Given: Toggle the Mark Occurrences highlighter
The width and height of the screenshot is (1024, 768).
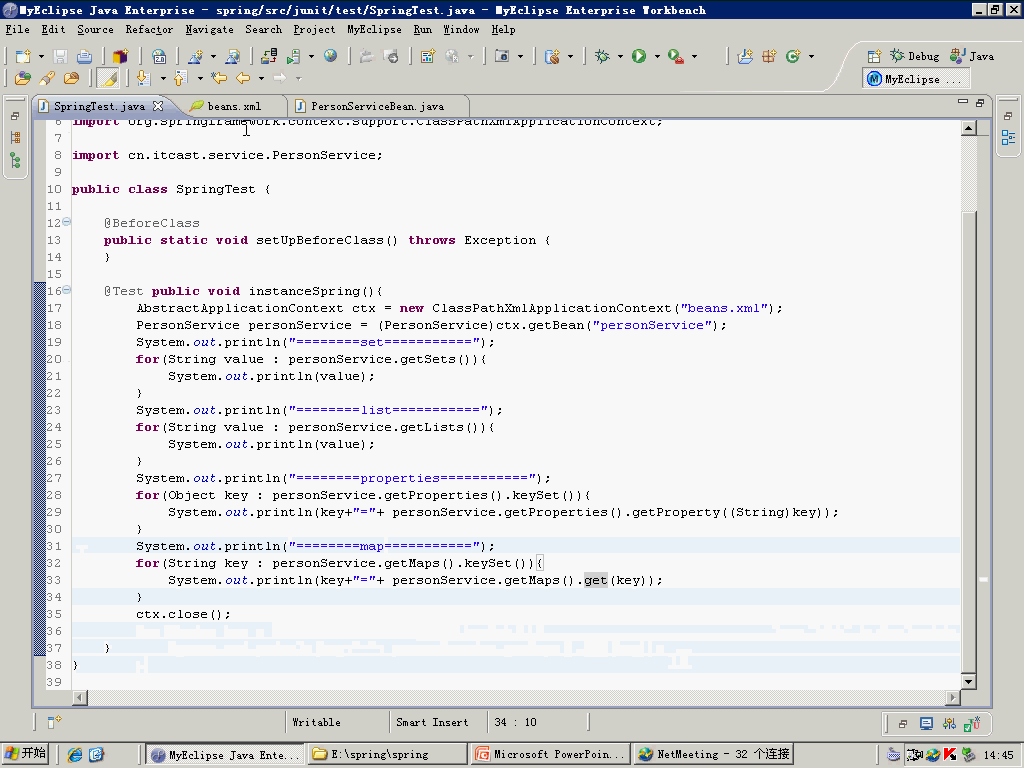Looking at the screenshot, I should tap(108, 78).
